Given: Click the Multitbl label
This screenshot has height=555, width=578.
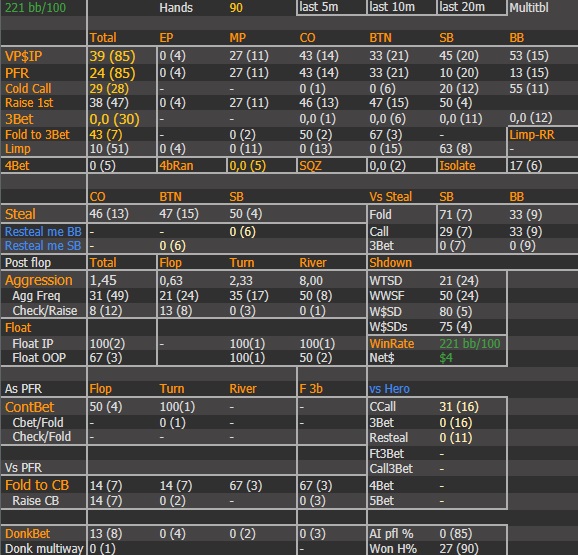Looking at the screenshot, I should coord(529,7).
